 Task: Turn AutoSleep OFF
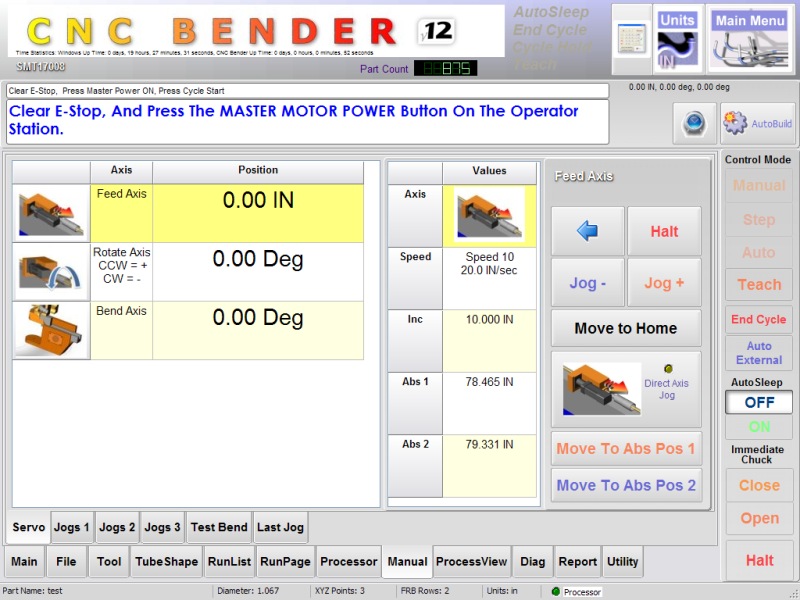[x=759, y=402]
